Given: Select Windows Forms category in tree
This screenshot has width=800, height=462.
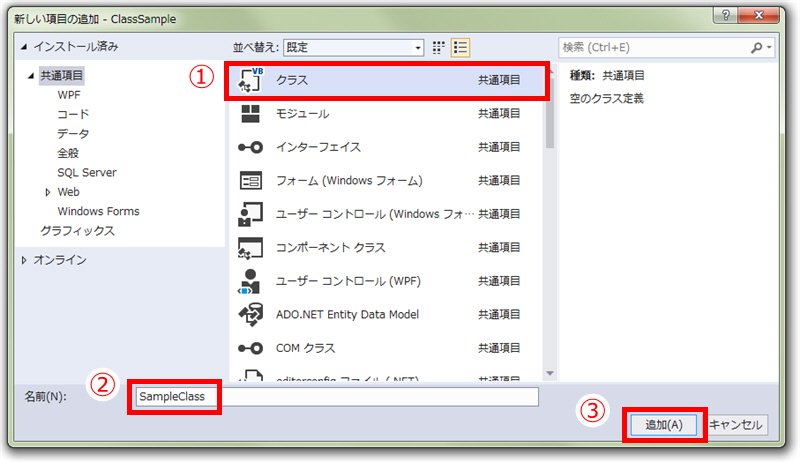Looking at the screenshot, I should pos(98,211).
